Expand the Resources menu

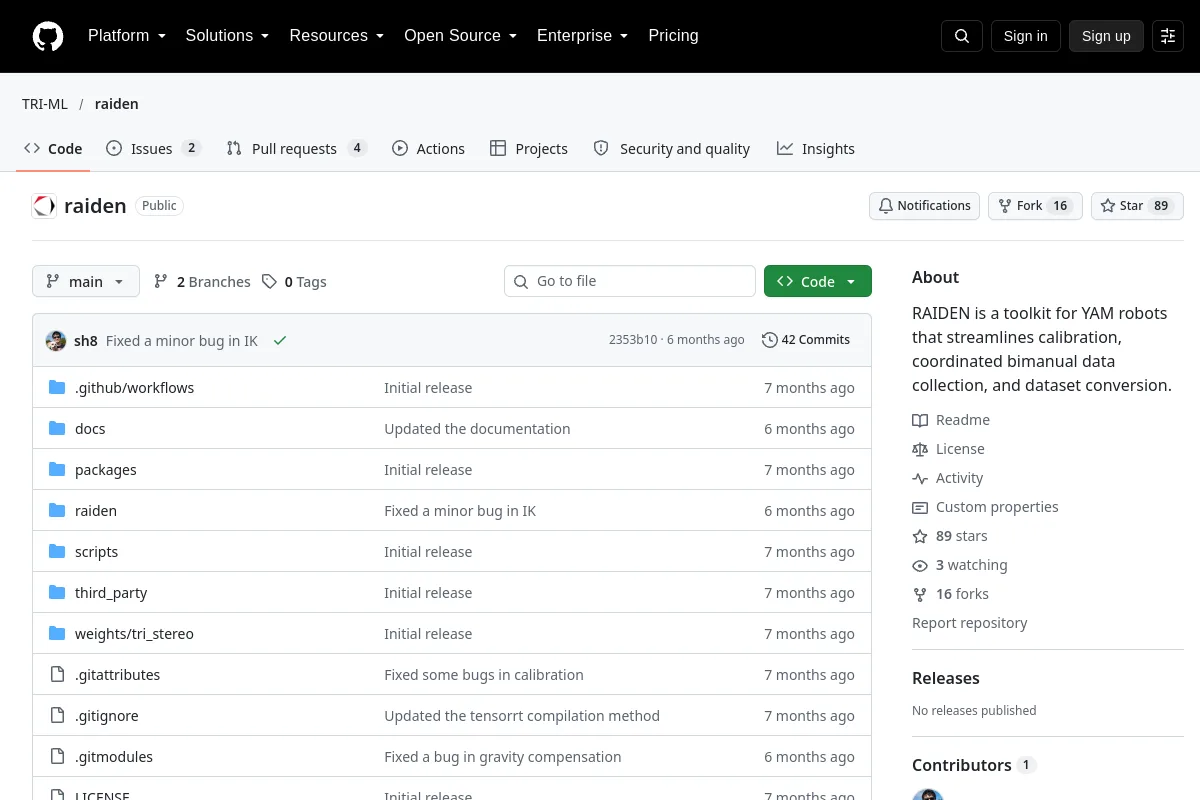tap(336, 36)
